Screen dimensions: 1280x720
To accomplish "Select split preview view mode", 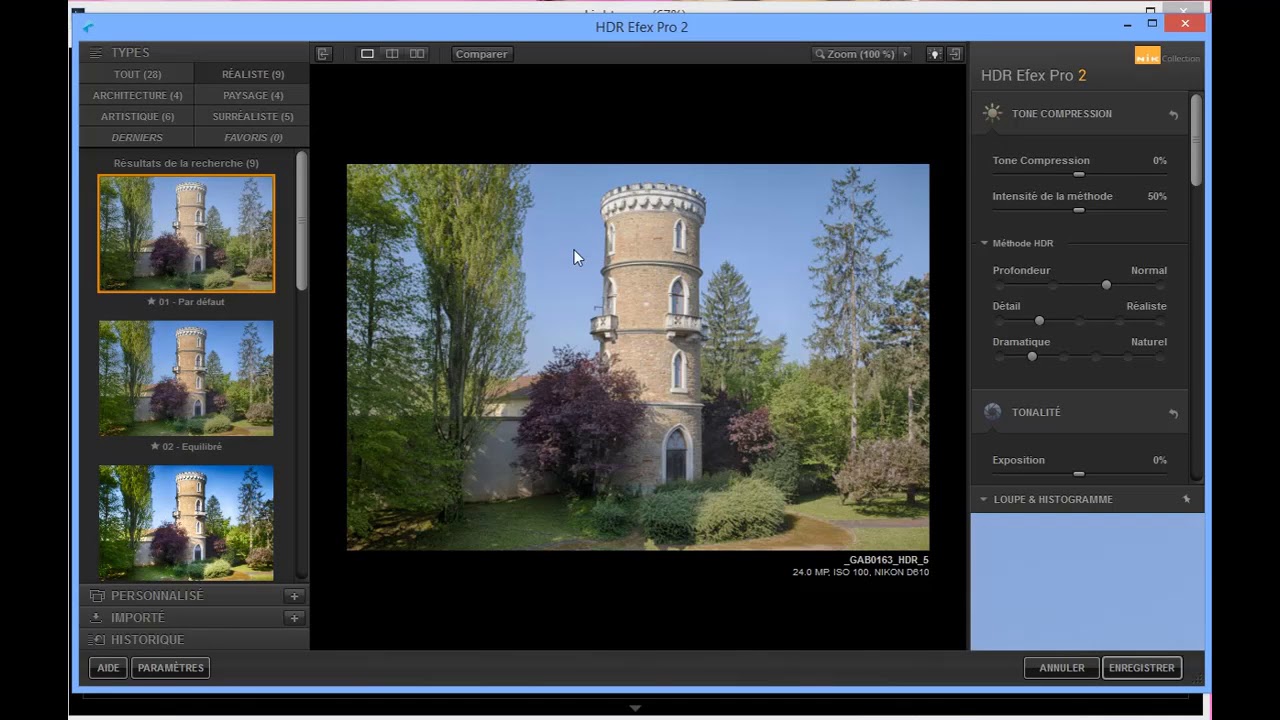I will [x=392, y=54].
